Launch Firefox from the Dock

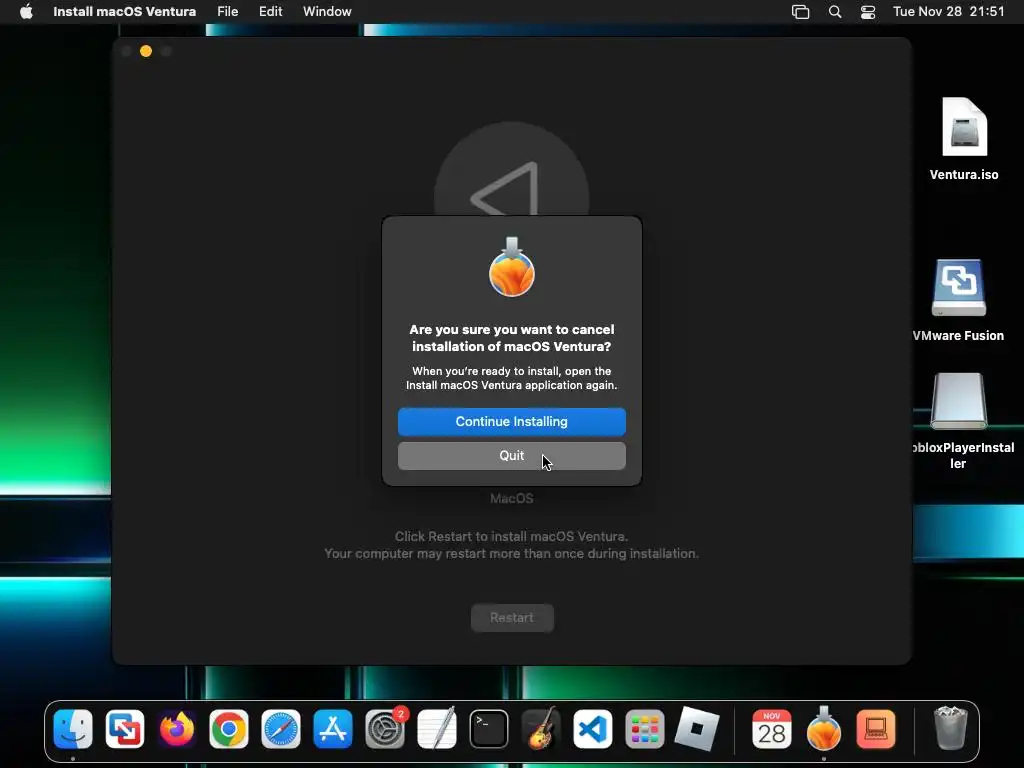click(x=177, y=729)
